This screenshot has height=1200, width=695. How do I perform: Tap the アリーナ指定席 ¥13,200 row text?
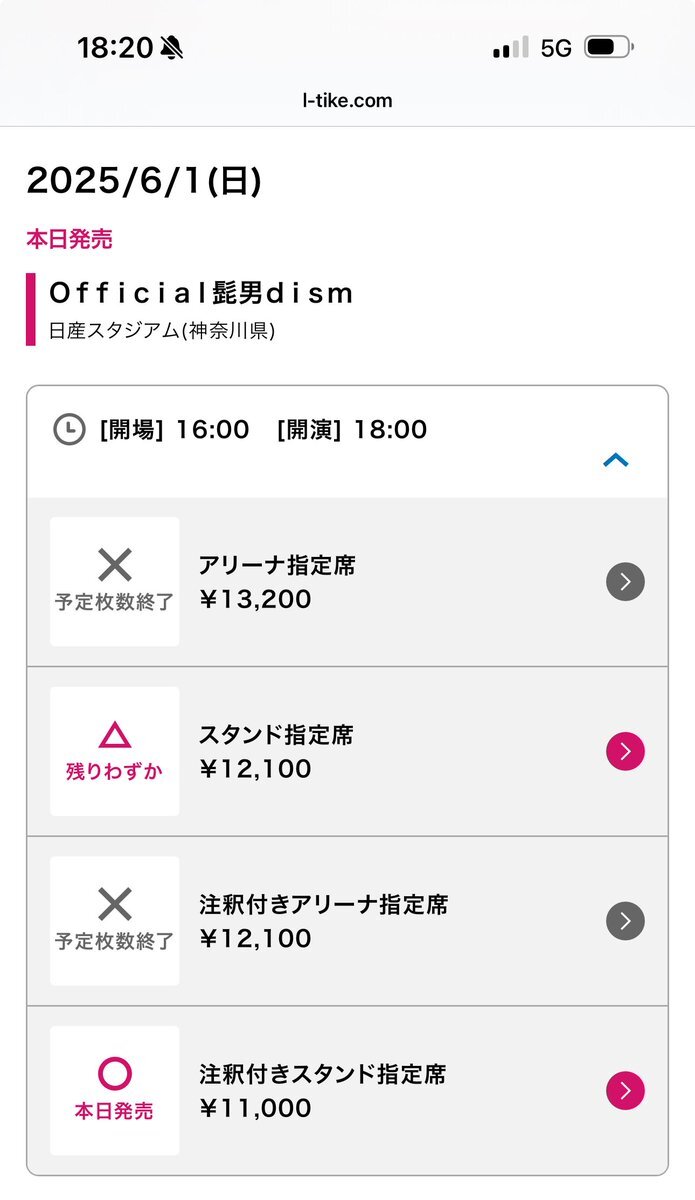(x=277, y=582)
